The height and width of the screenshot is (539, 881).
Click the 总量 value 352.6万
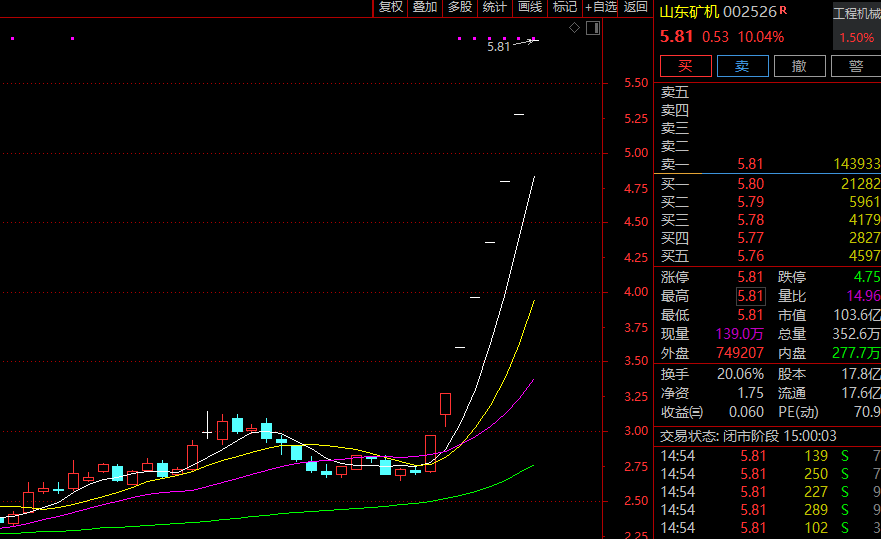coord(856,334)
